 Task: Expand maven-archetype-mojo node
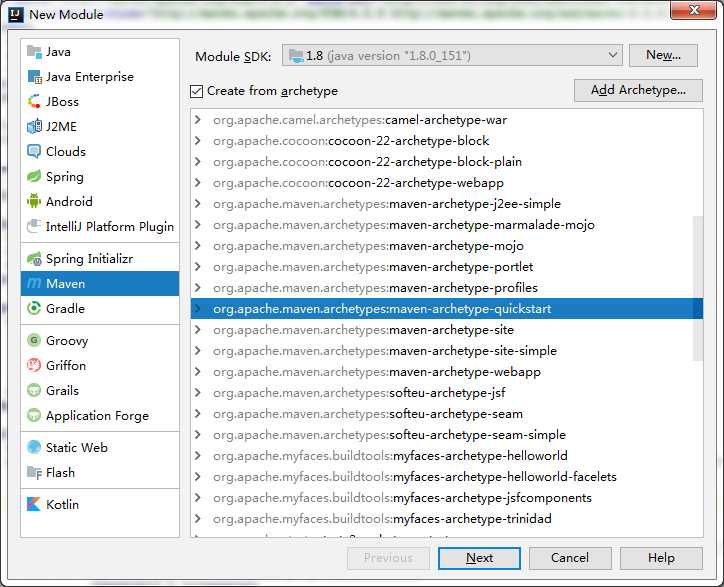(198, 245)
